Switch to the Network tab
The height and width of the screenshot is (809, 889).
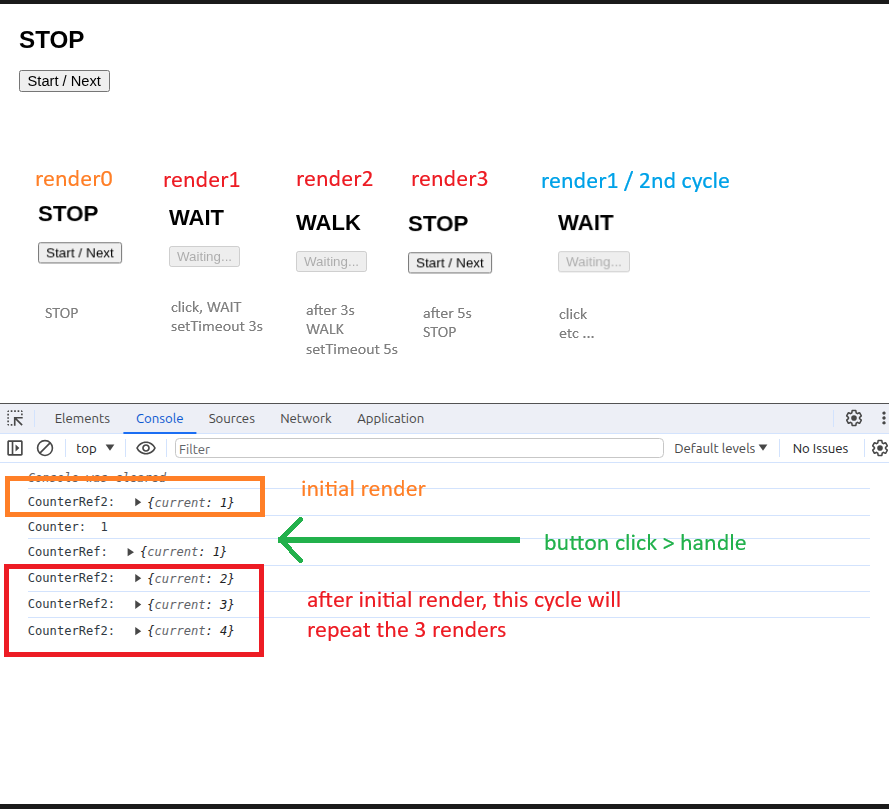point(306,419)
